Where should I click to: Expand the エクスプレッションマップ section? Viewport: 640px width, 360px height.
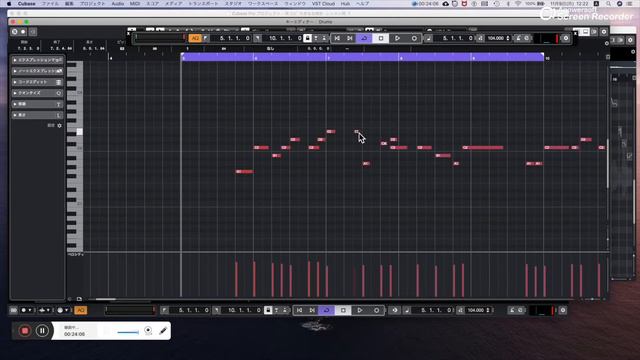click(38, 60)
